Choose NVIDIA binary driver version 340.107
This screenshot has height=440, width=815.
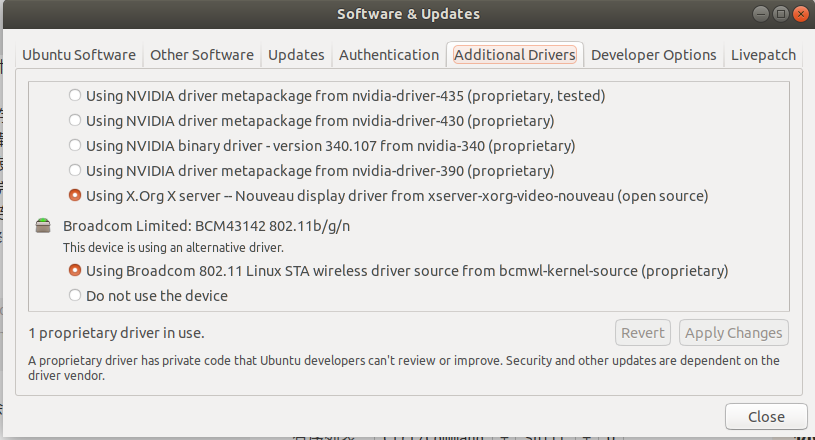[x=75, y=145]
